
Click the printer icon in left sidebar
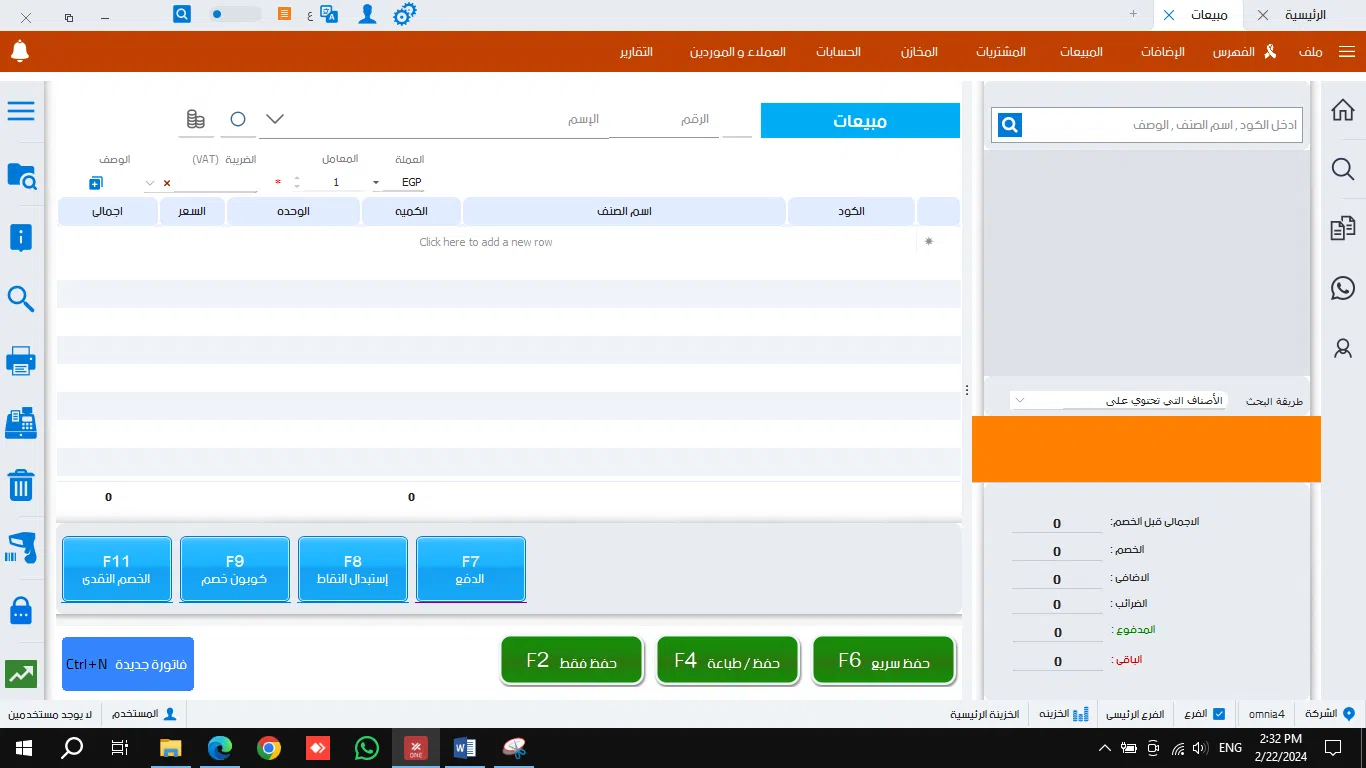[21, 361]
